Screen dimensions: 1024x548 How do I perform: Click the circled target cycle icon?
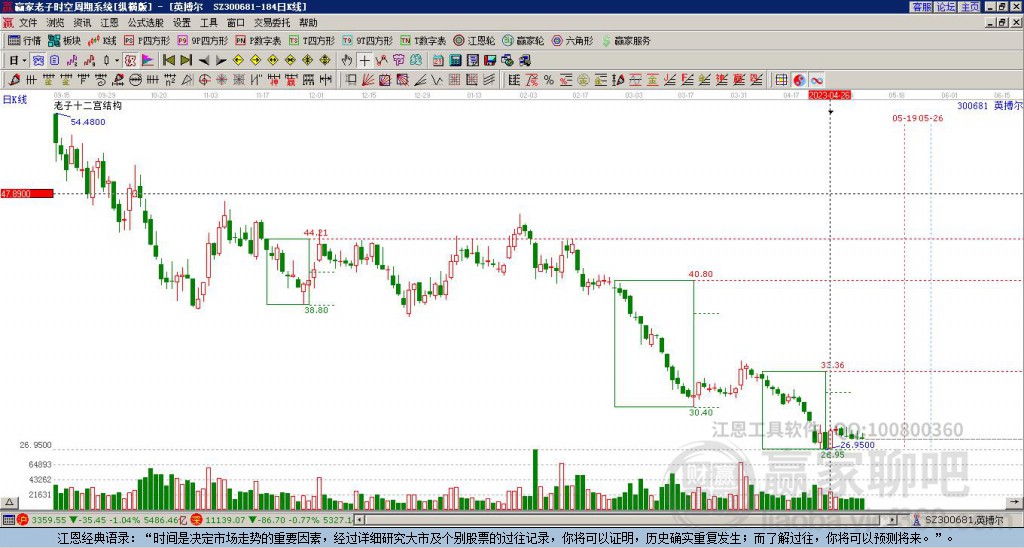(x=204, y=80)
